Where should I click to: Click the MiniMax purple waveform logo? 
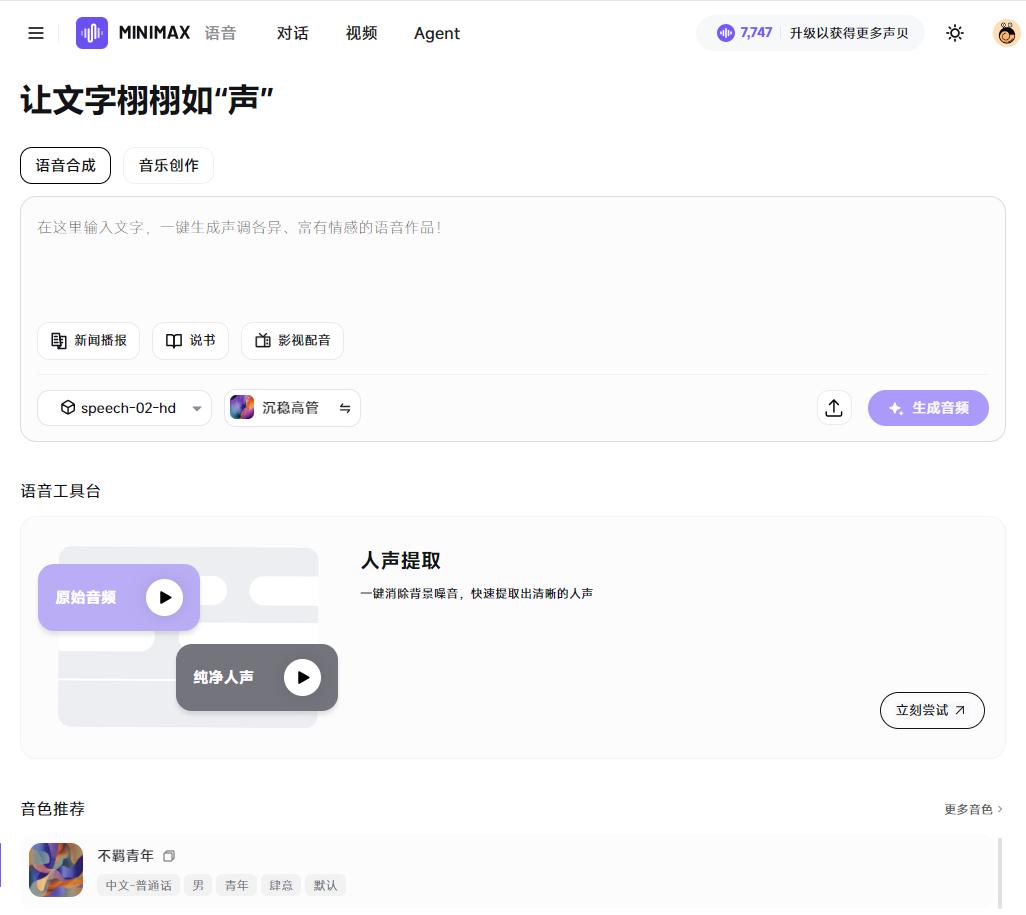click(92, 33)
